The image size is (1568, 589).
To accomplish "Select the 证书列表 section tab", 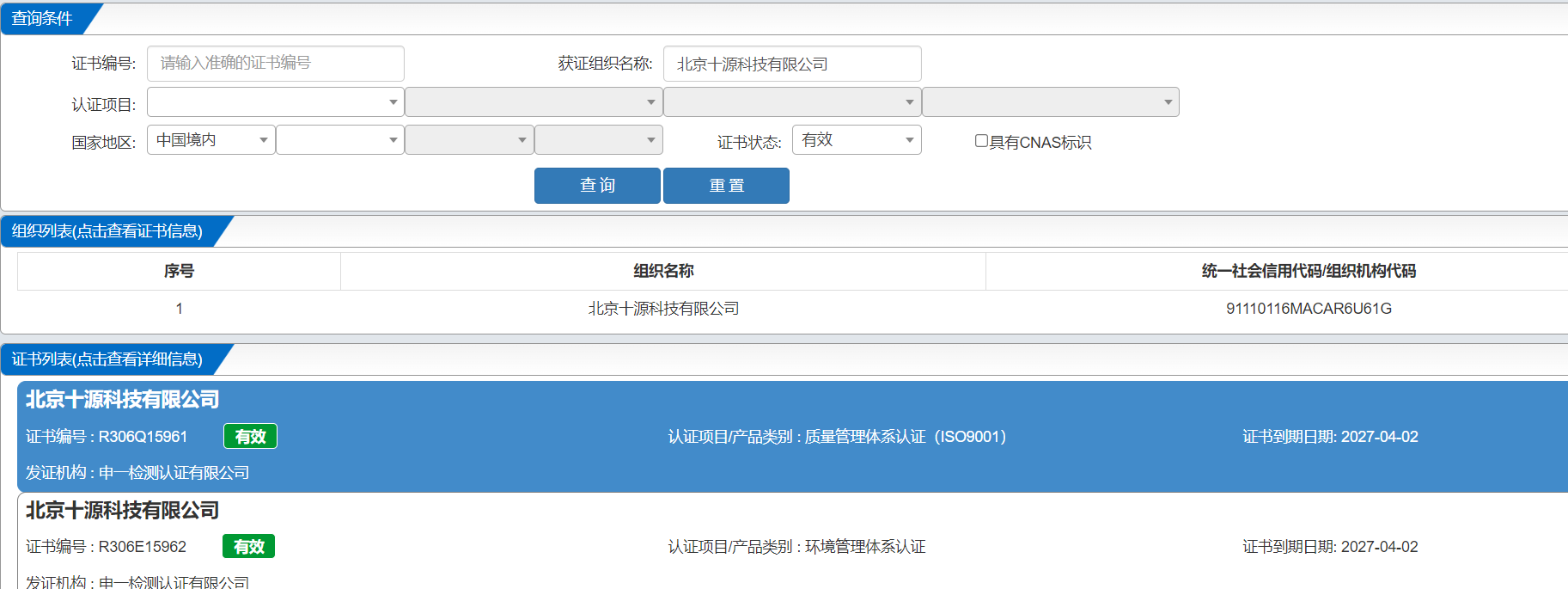I will tap(107, 359).
